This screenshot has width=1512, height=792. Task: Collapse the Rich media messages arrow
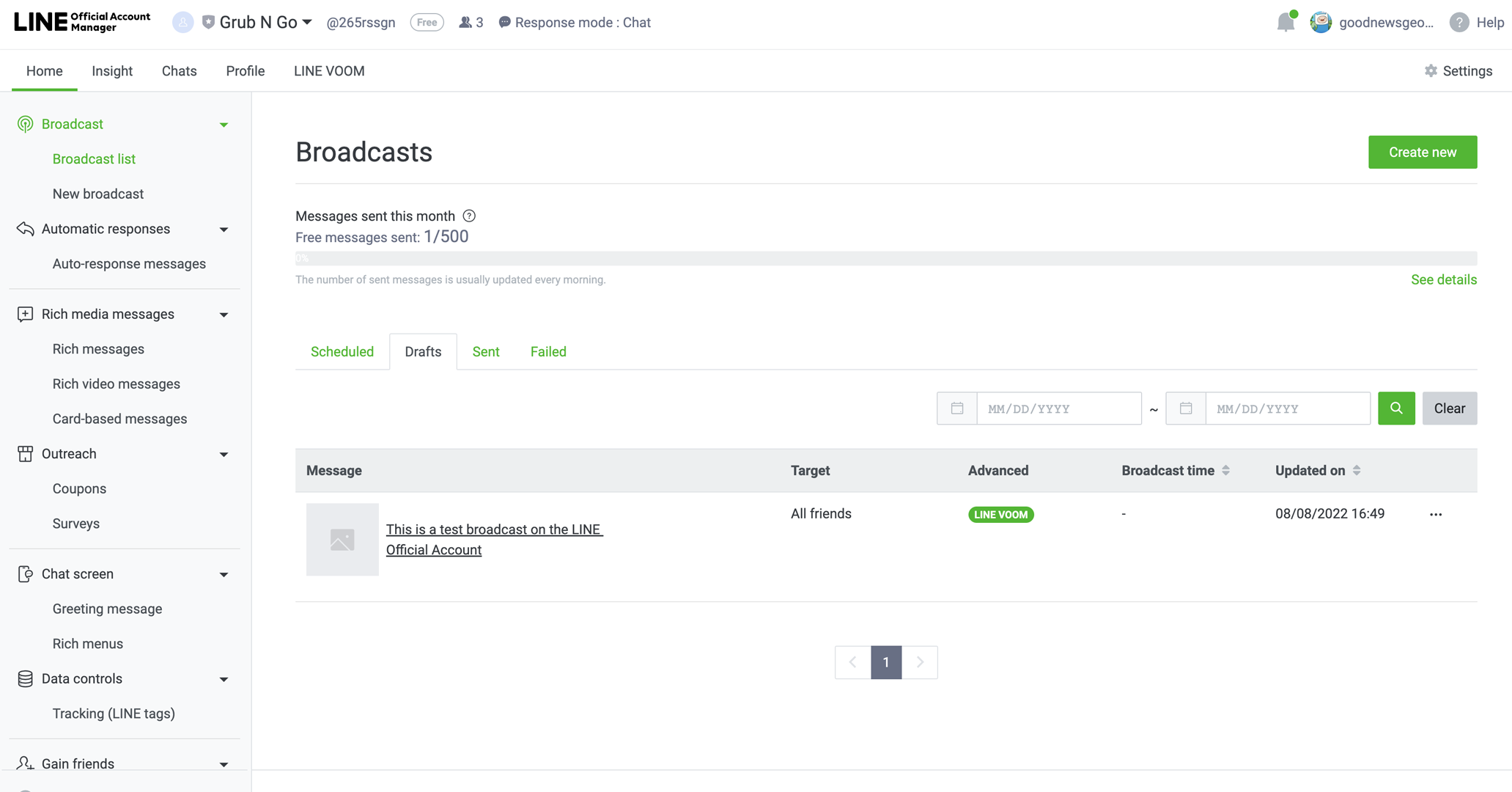click(224, 315)
